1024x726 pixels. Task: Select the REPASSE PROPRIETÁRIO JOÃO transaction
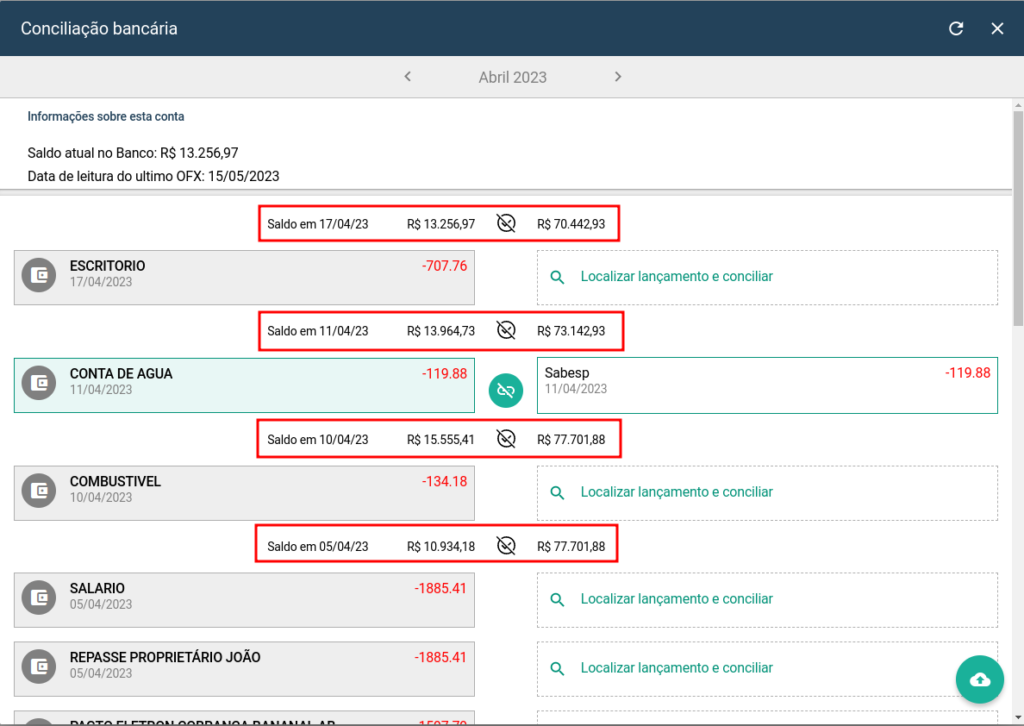tap(244, 669)
